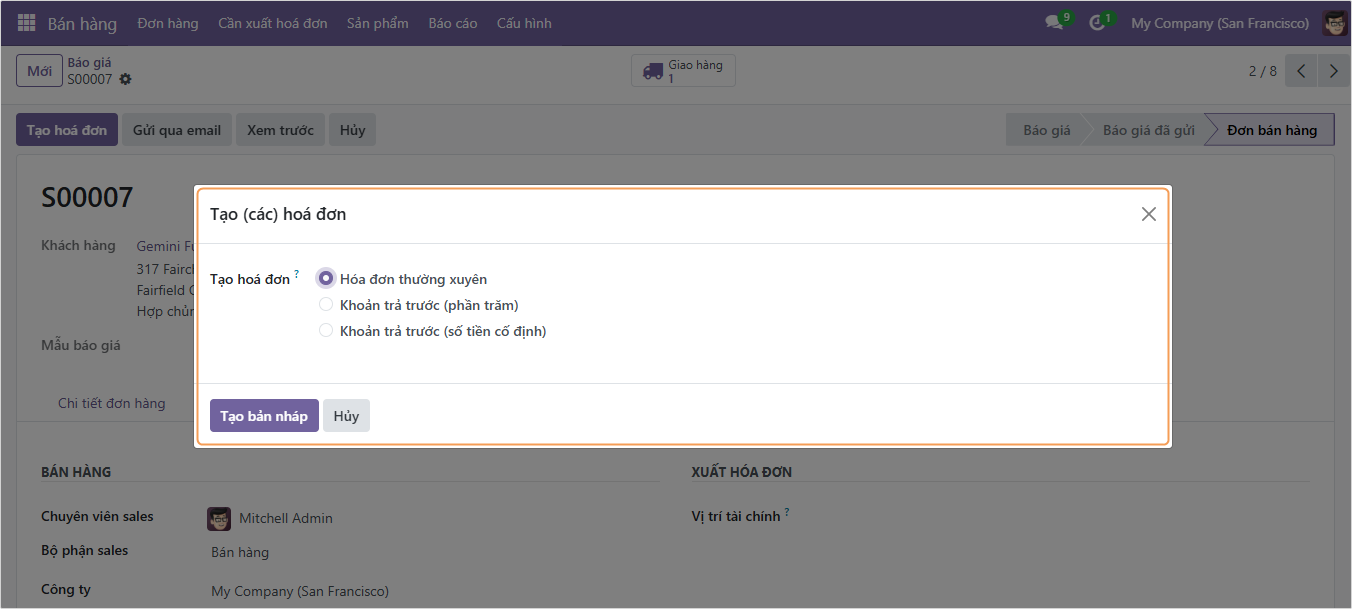Click the user avatar in the top bar
This screenshot has width=1352, height=609.
1334,23
